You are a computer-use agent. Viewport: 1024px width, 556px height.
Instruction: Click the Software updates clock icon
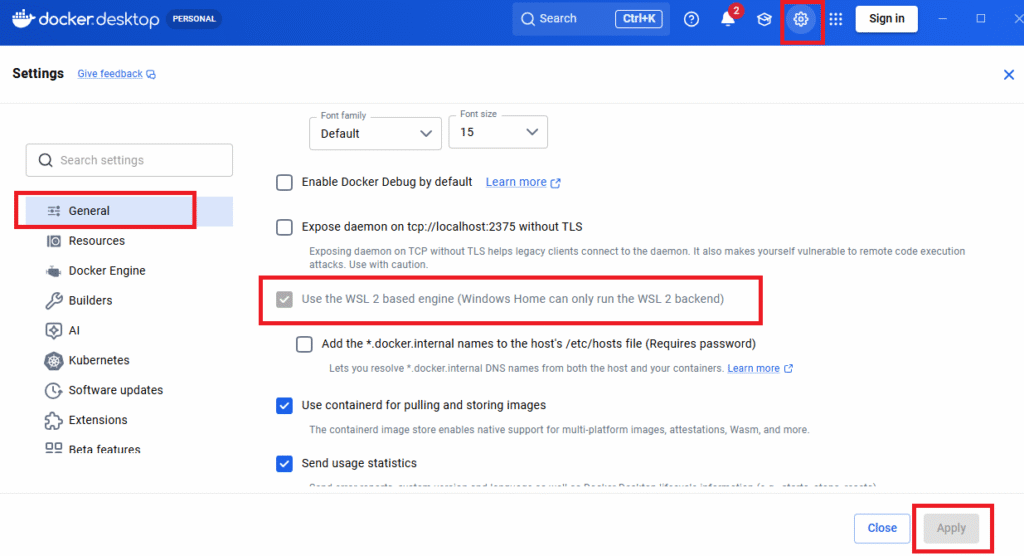point(54,391)
